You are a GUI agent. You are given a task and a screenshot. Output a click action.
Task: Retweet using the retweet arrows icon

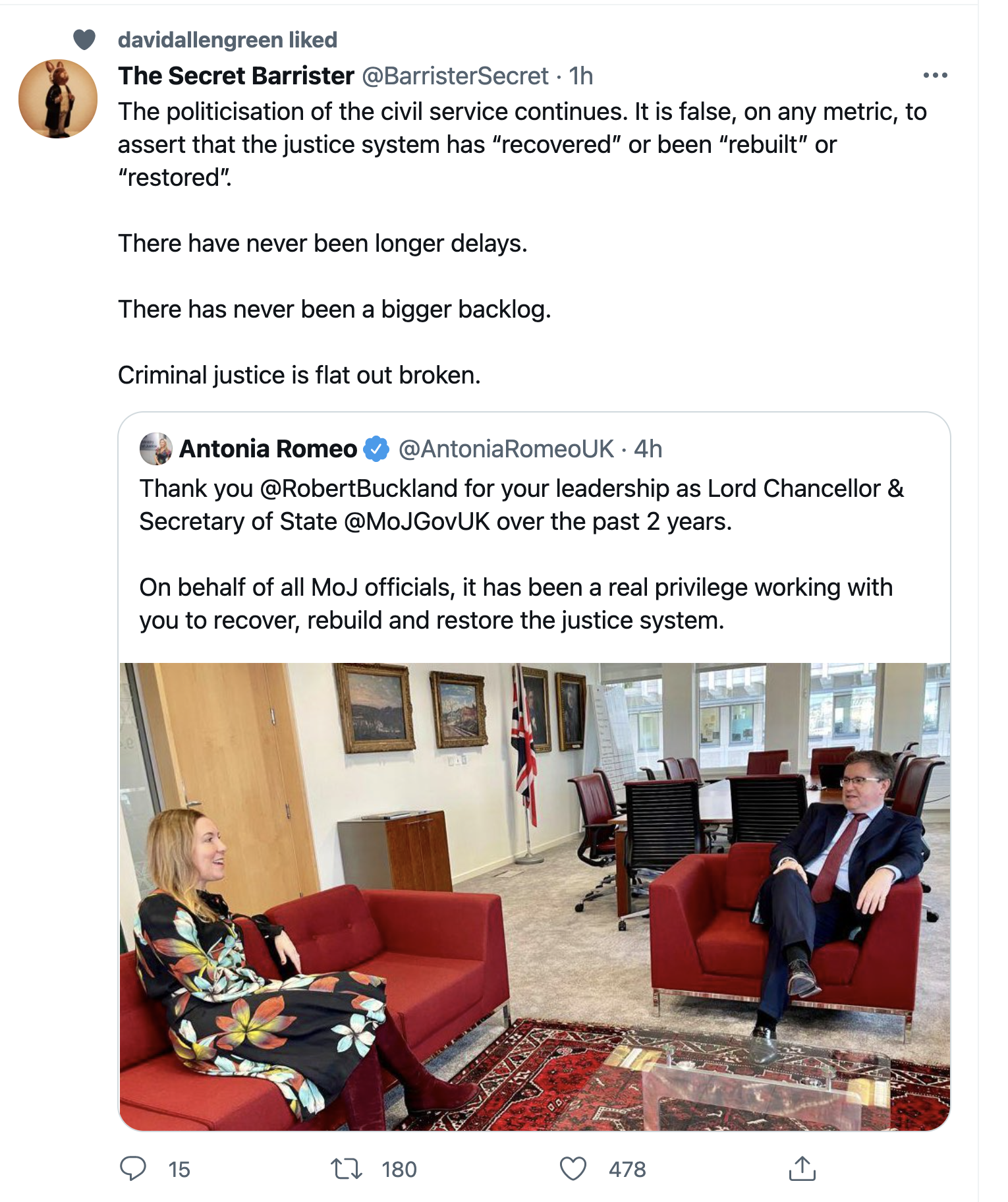click(347, 1169)
